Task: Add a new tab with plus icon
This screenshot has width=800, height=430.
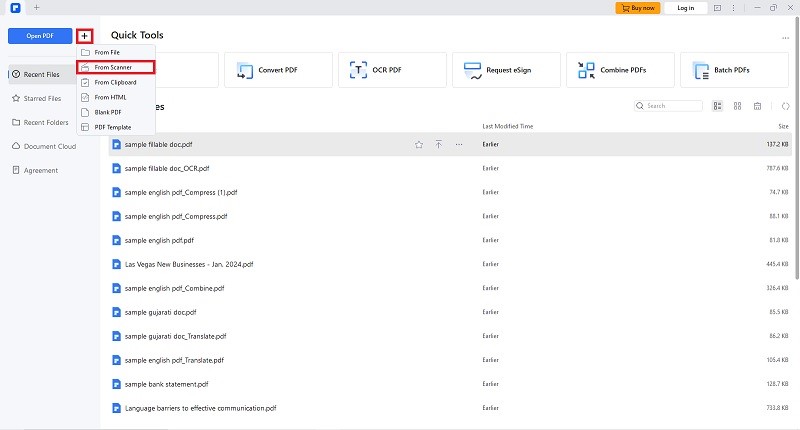Action: point(36,8)
